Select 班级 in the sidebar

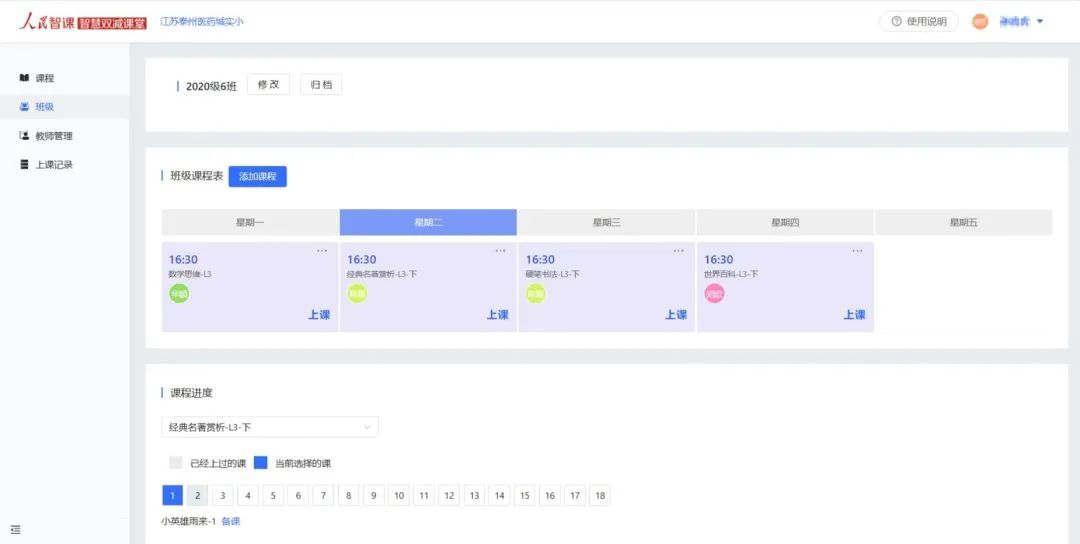point(65,107)
